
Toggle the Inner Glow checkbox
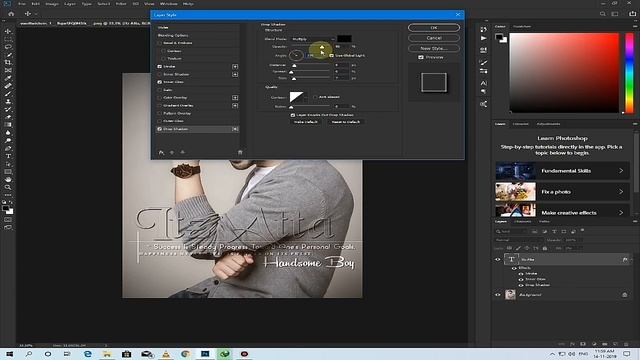[x=160, y=82]
